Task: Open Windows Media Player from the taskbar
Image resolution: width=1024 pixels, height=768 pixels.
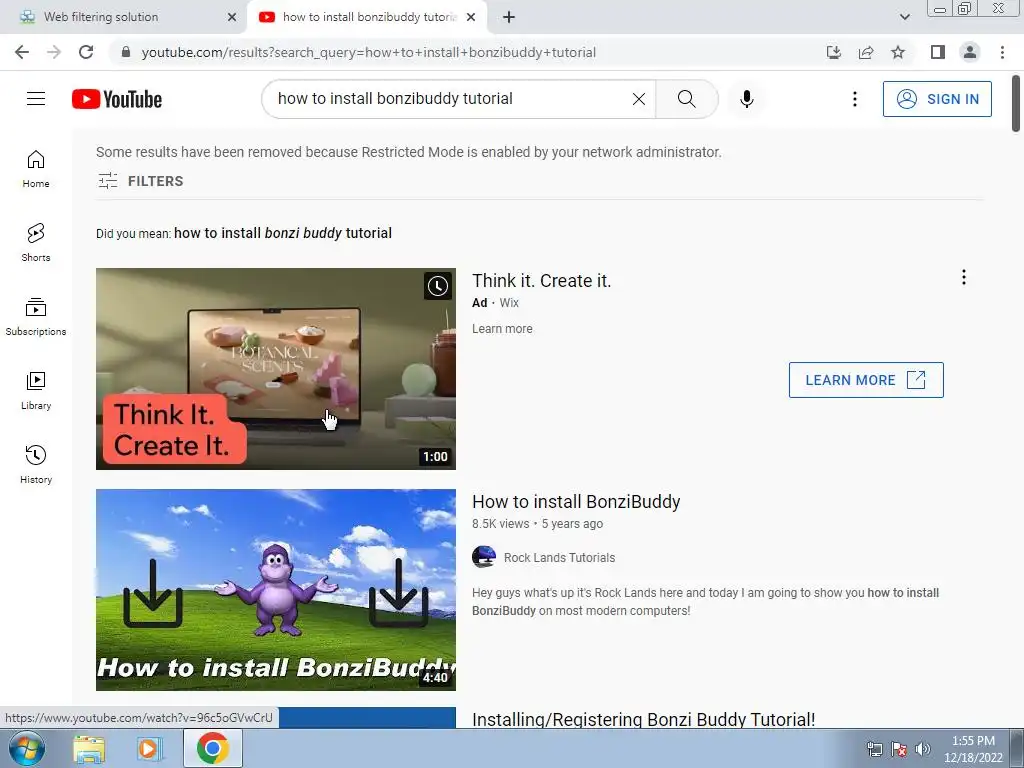Action: [150, 749]
